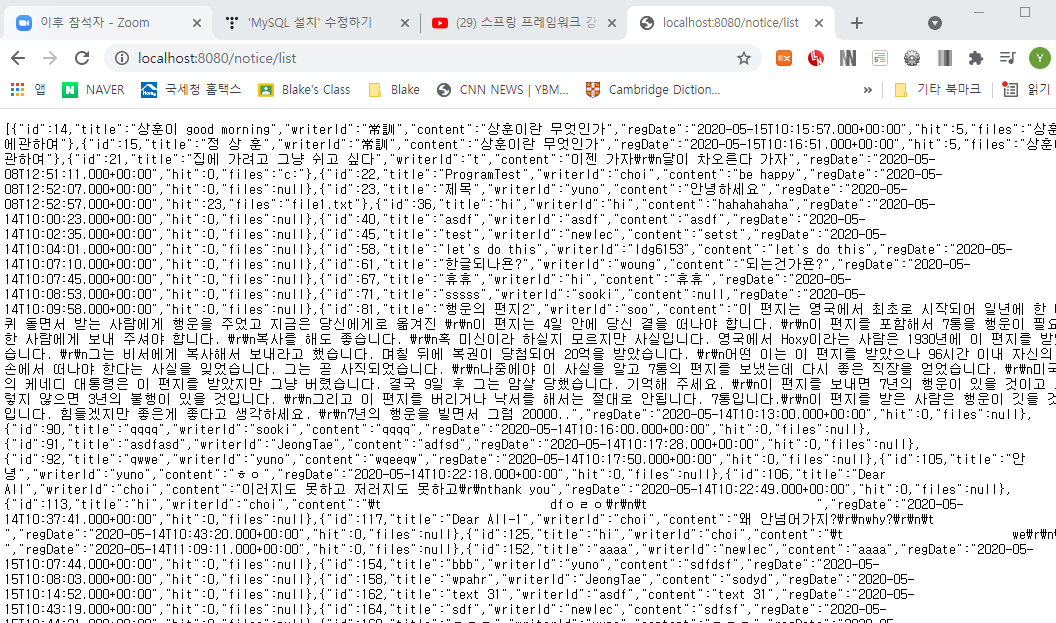Close the Zoom tab
Viewport: 1056px width, 623px height.
pyautogui.click(x=197, y=23)
